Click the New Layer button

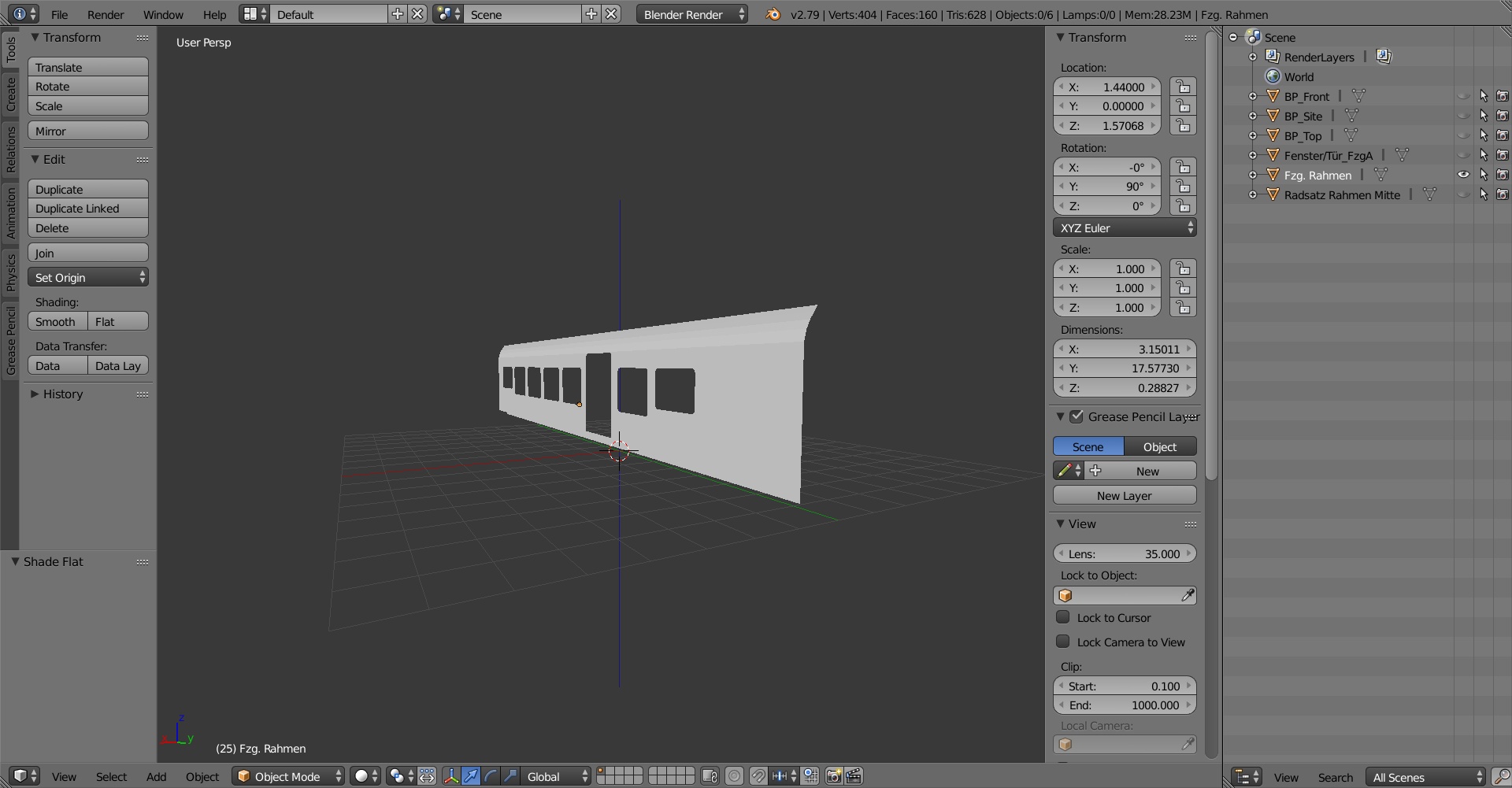point(1124,495)
